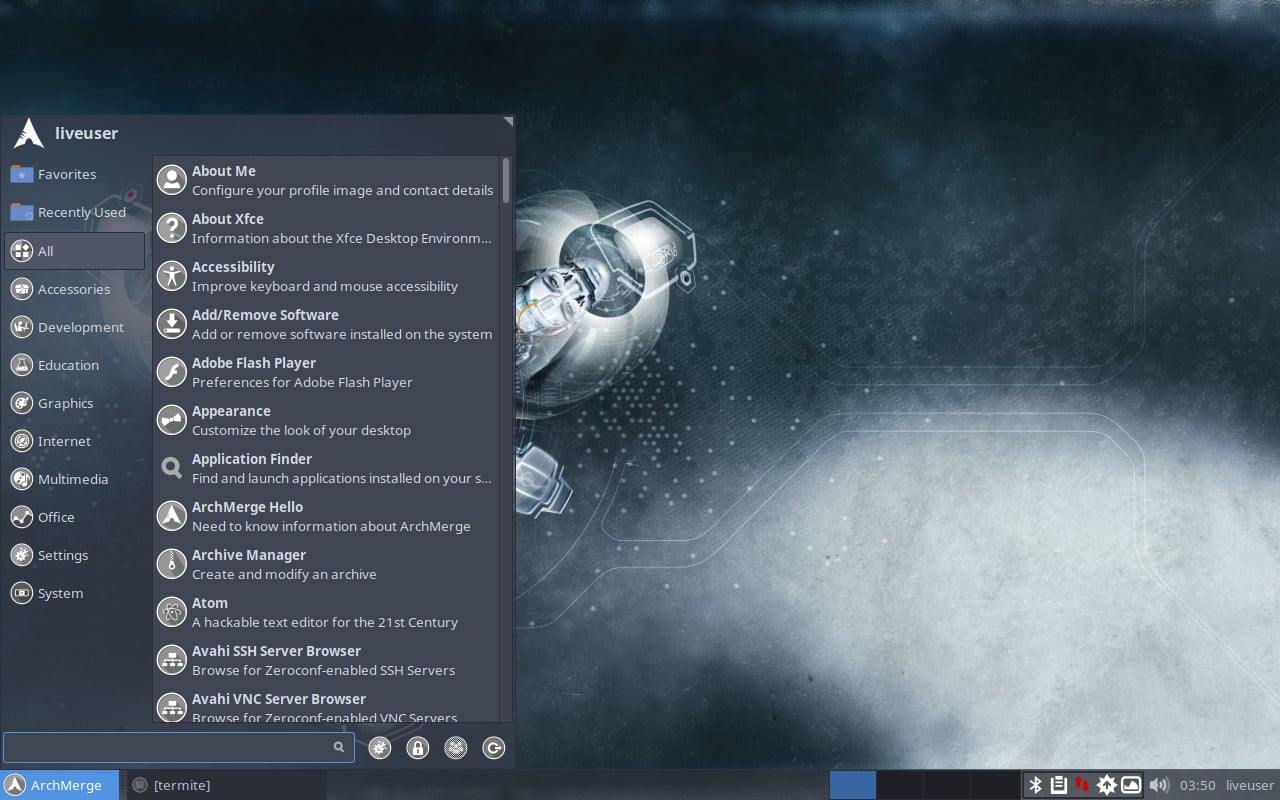Switch to the fourth workspace in pager

click(994, 785)
